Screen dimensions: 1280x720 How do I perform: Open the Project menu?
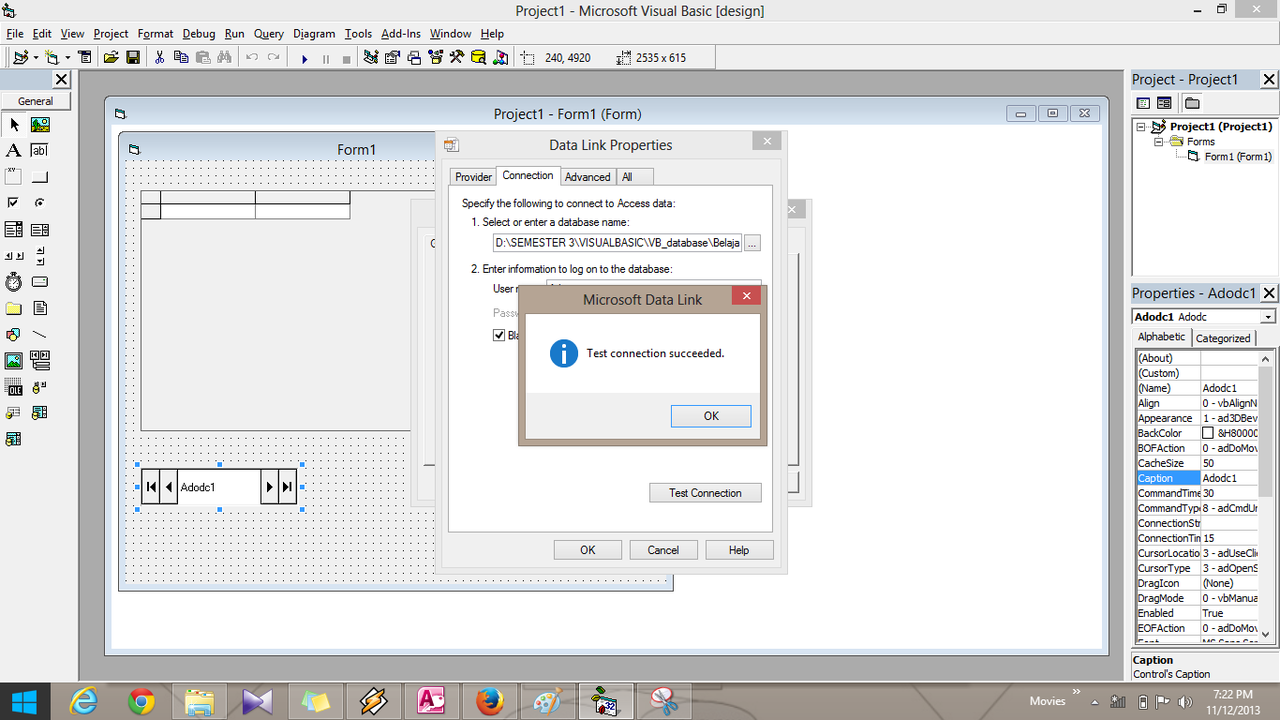(111, 34)
